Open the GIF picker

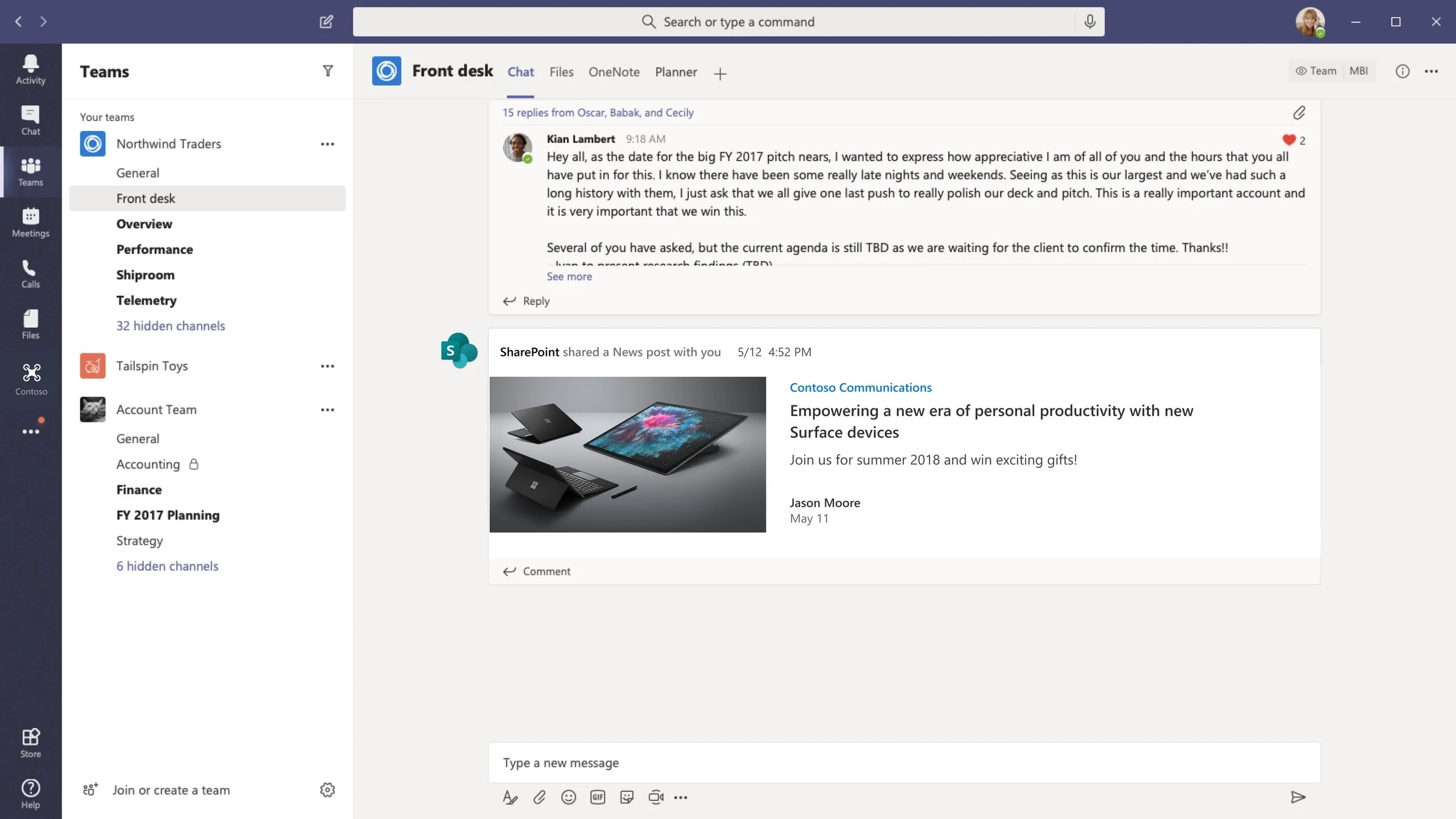coord(598,797)
